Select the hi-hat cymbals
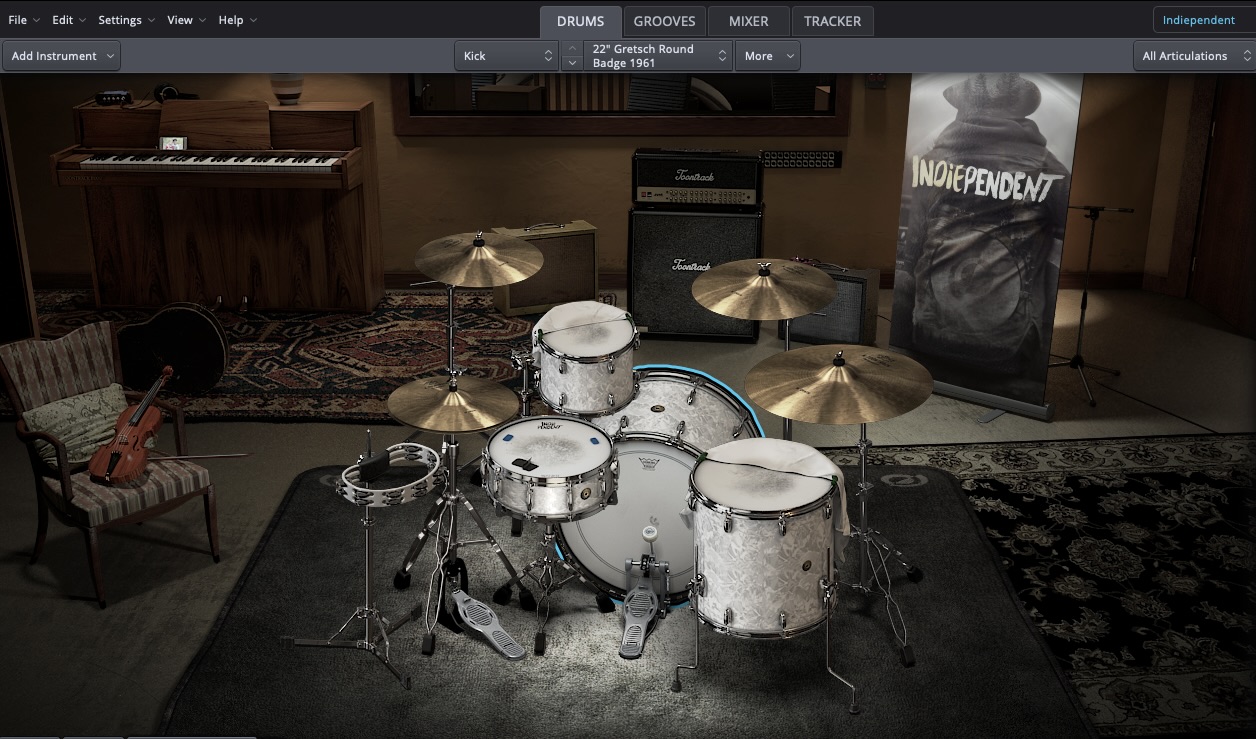The image size is (1256, 739). (x=453, y=404)
